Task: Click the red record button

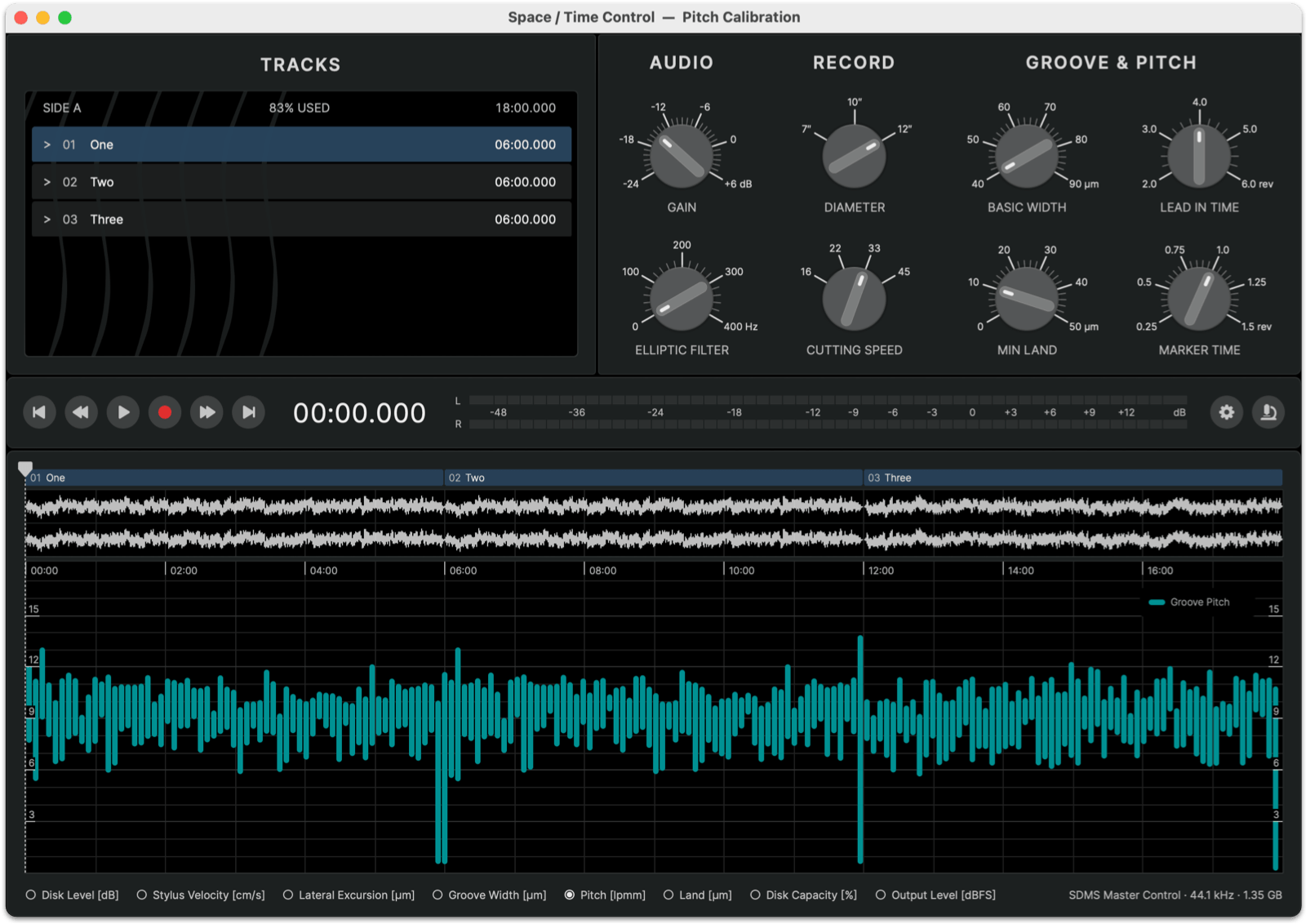Action: click(x=165, y=412)
